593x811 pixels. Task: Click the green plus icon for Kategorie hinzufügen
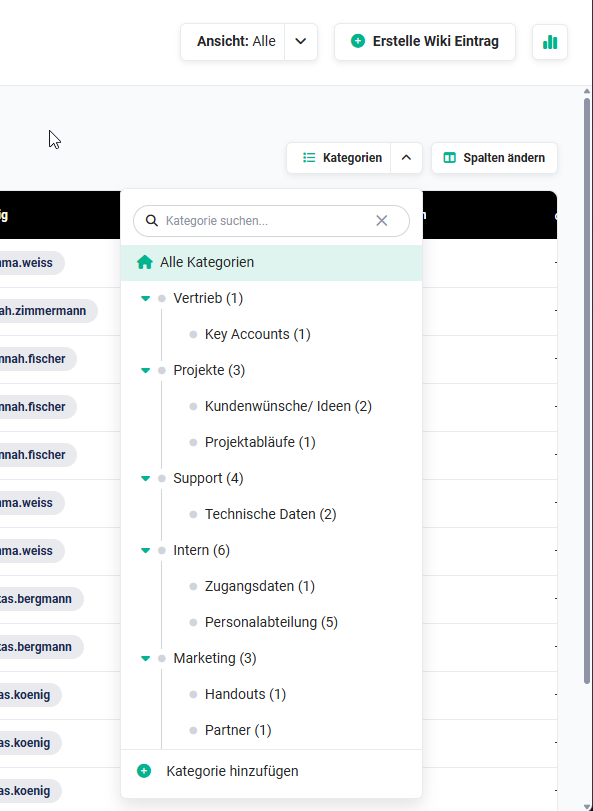pos(144,771)
